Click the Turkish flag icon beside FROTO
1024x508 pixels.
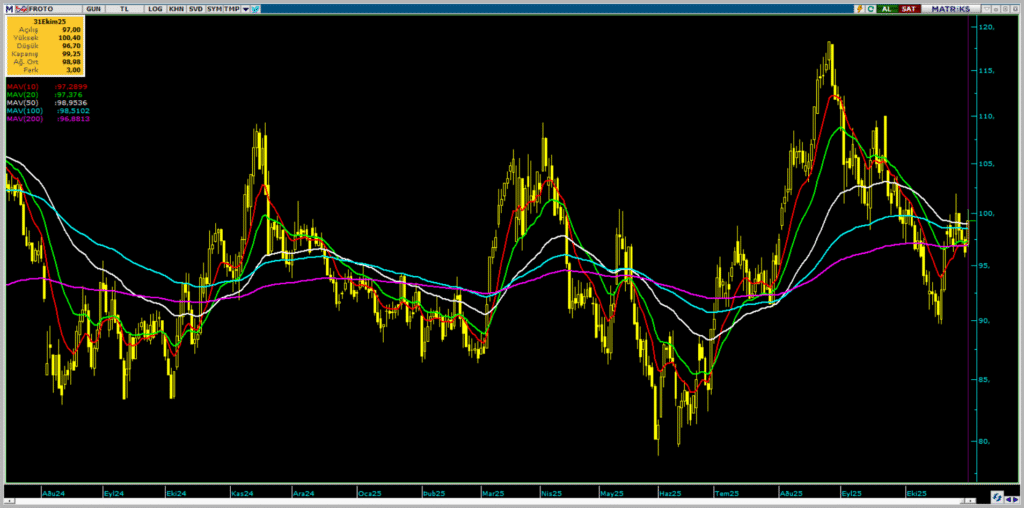[21, 8]
